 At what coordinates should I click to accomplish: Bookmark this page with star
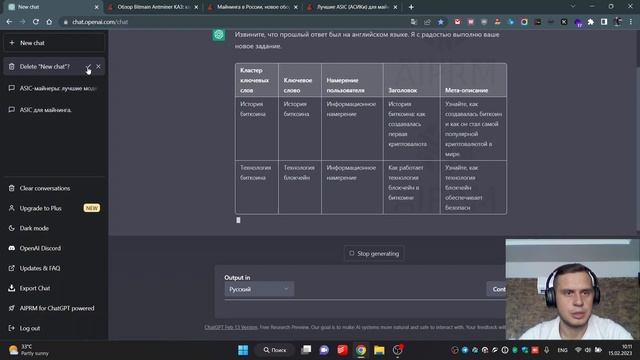(441, 22)
